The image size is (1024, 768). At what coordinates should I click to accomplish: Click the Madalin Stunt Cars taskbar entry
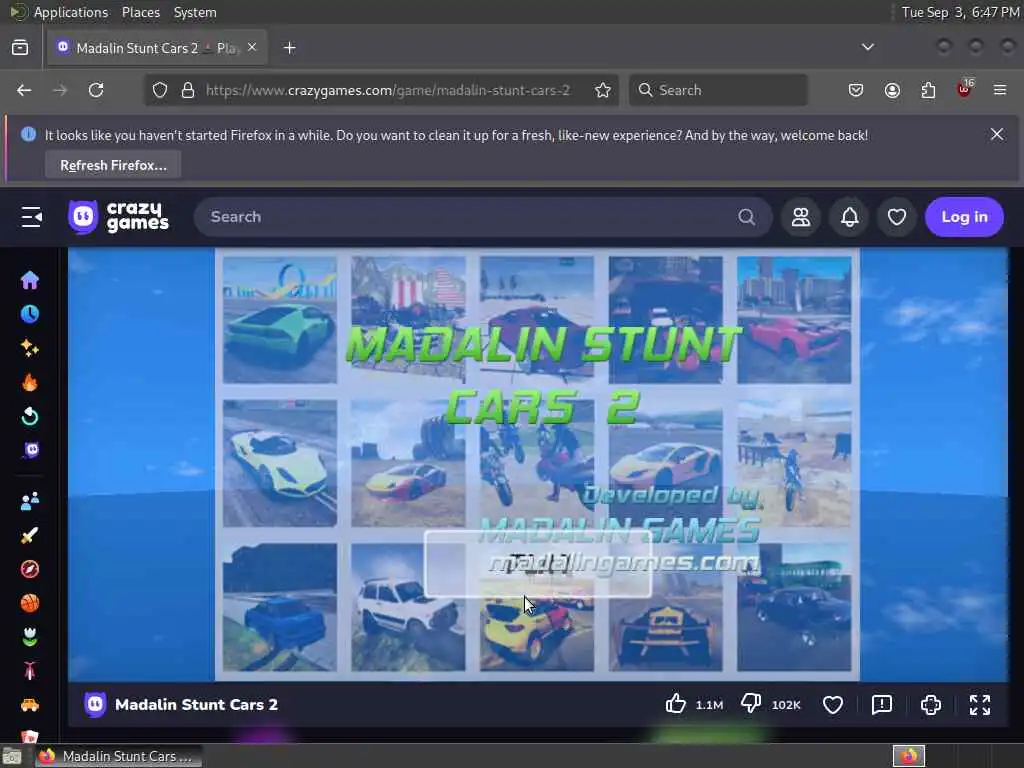click(x=118, y=756)
